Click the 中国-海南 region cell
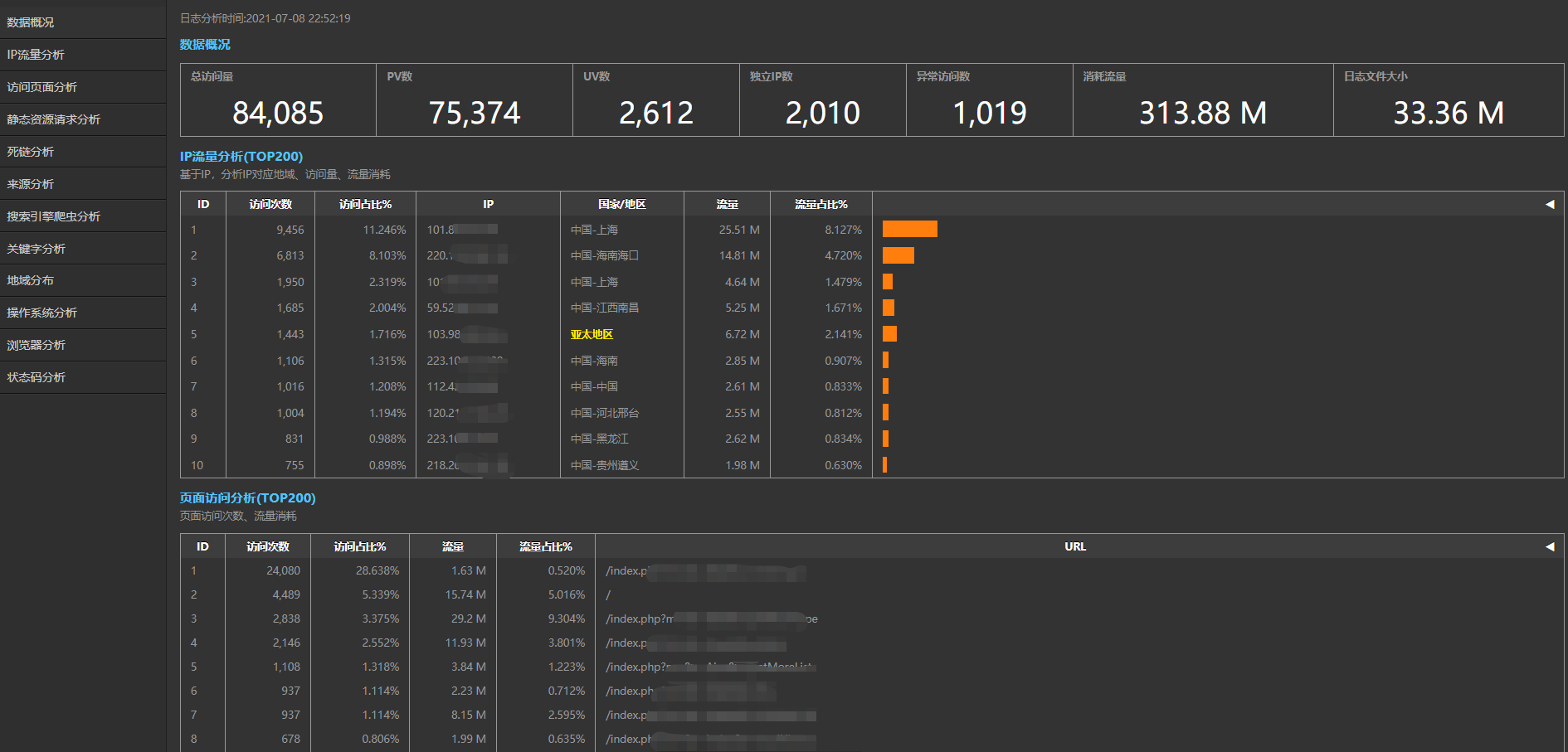The width and height of the screenshot is (1568, 752). click(594, 361)
